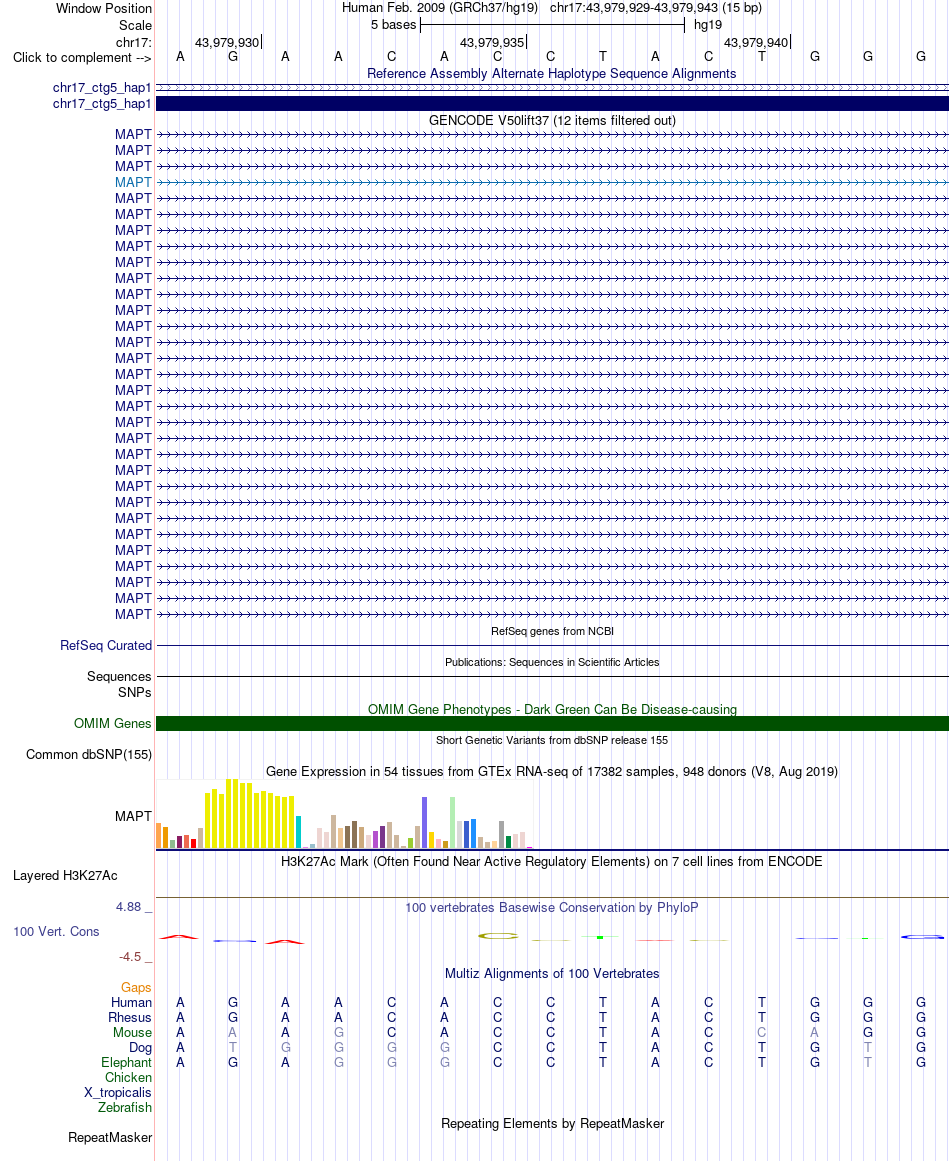The image size is (950, 1161).
Task: Click the gold-colored conservation glyph in PhyloP track
Action: [498, 936]
